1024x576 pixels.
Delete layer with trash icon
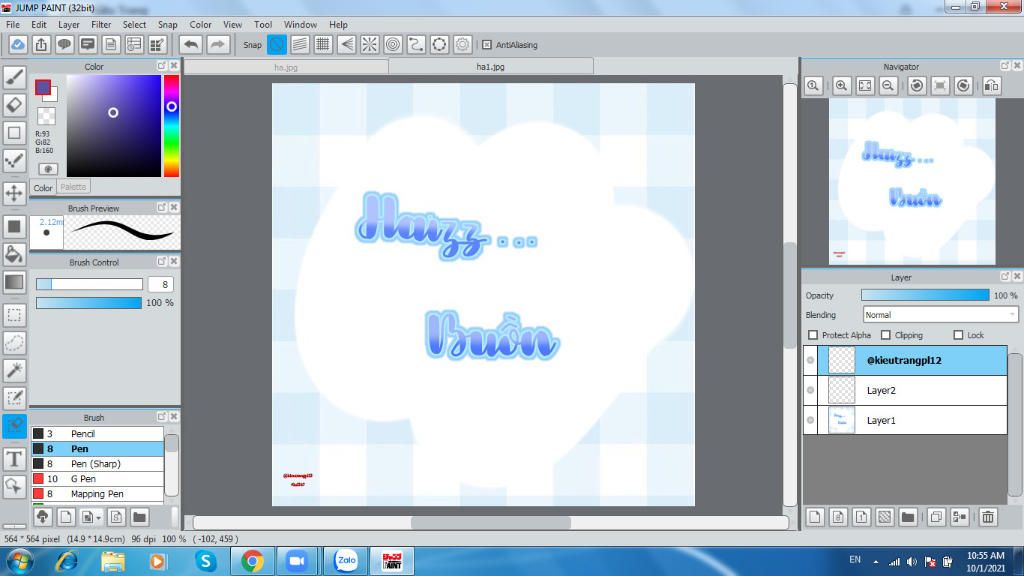(988, 517)
